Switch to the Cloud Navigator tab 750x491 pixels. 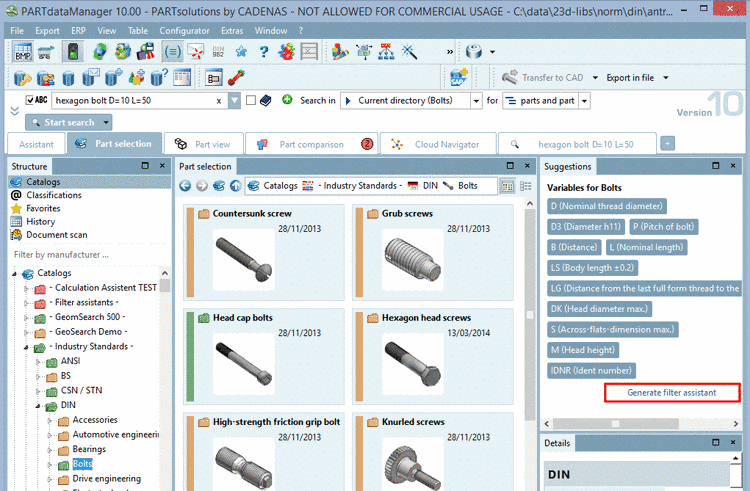[x=438, y=144]
